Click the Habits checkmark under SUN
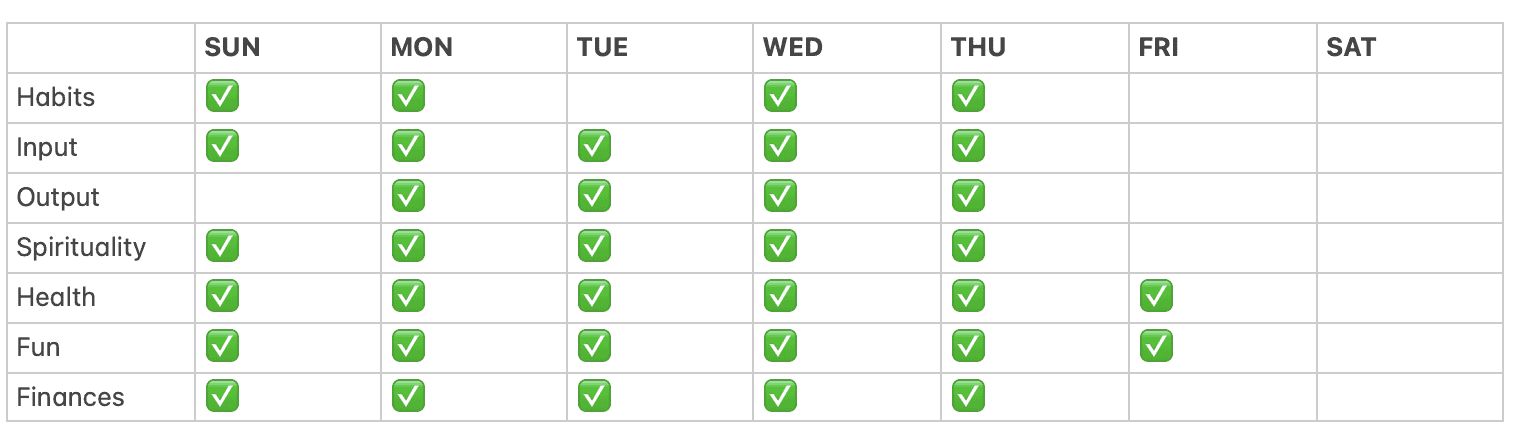 (x=221, y=97)
